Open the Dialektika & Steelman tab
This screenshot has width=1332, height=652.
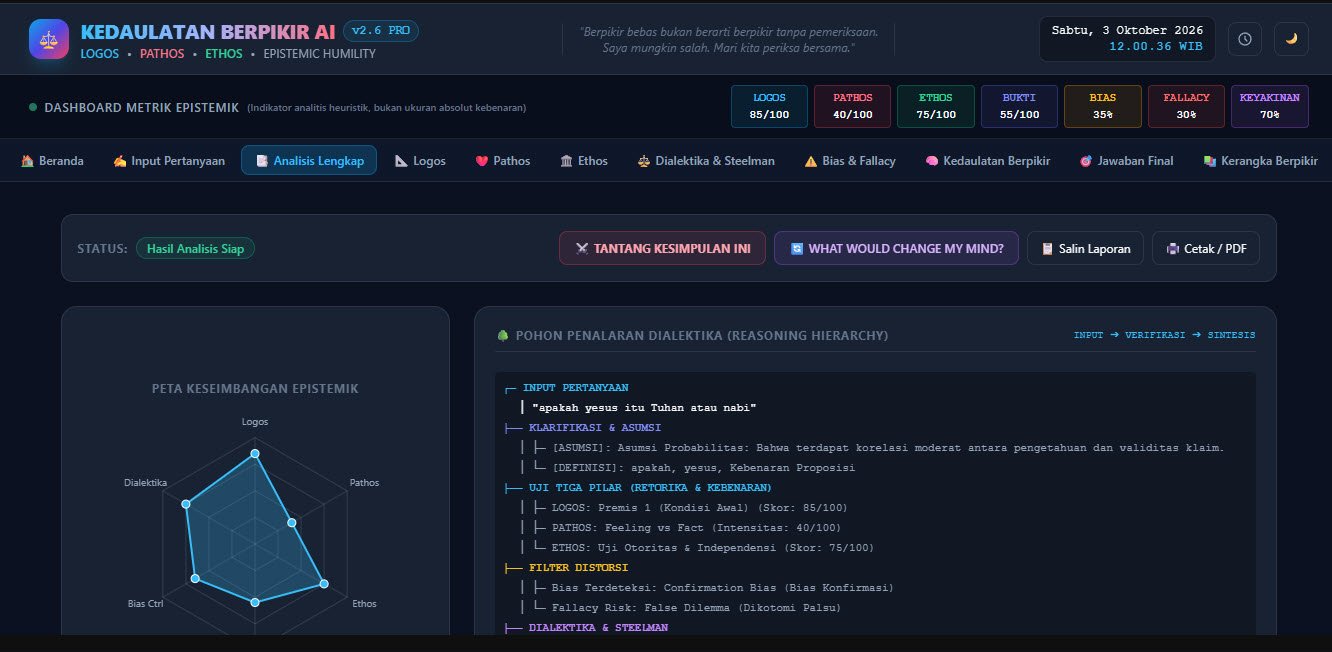(706, 160)
